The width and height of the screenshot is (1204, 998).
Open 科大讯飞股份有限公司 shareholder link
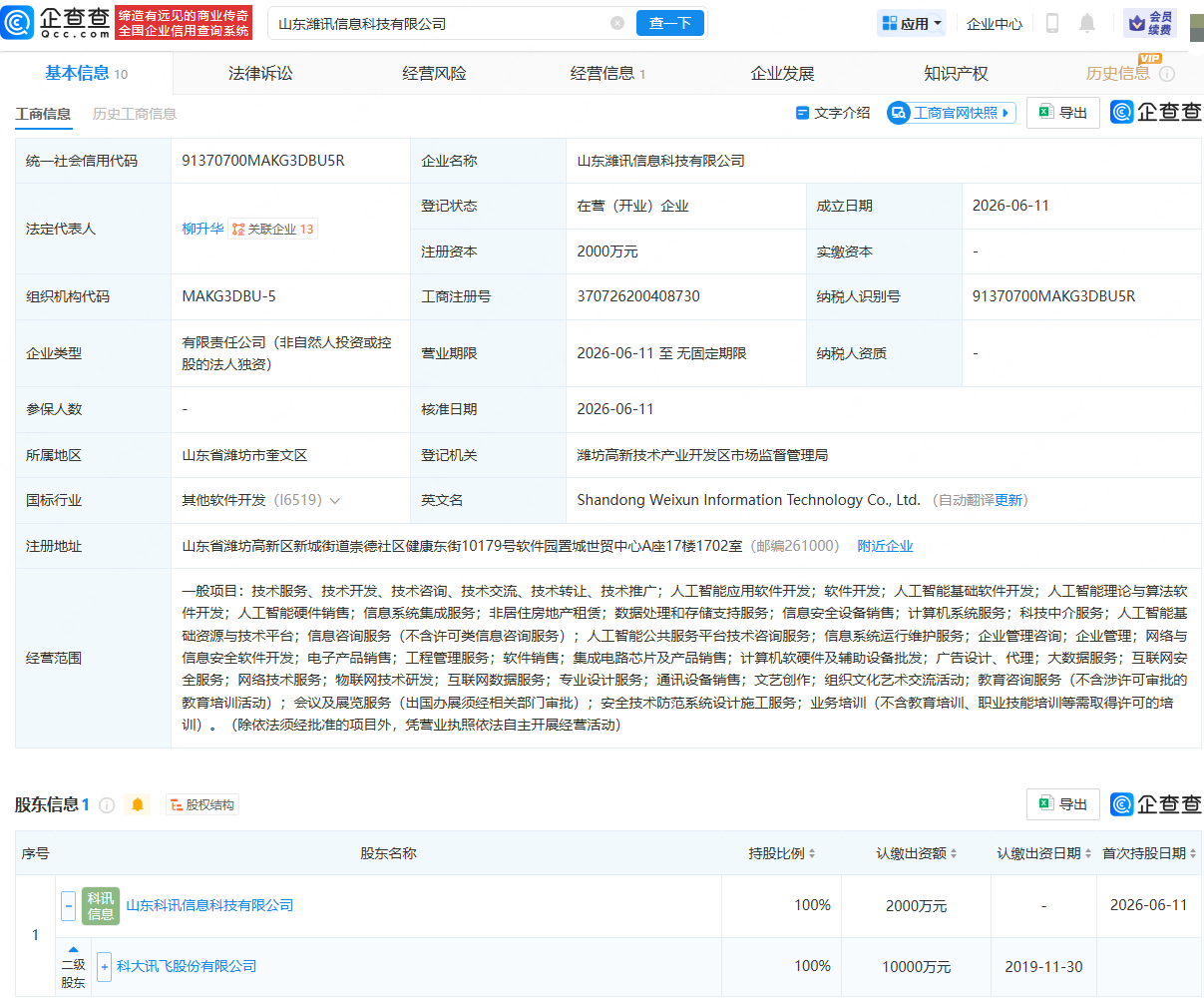tap(187, 966)
